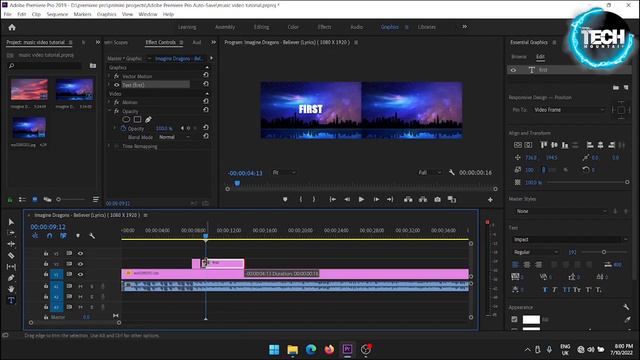Select the Type tool
Viewport: 640px width, 360px height.
[11, 300]
